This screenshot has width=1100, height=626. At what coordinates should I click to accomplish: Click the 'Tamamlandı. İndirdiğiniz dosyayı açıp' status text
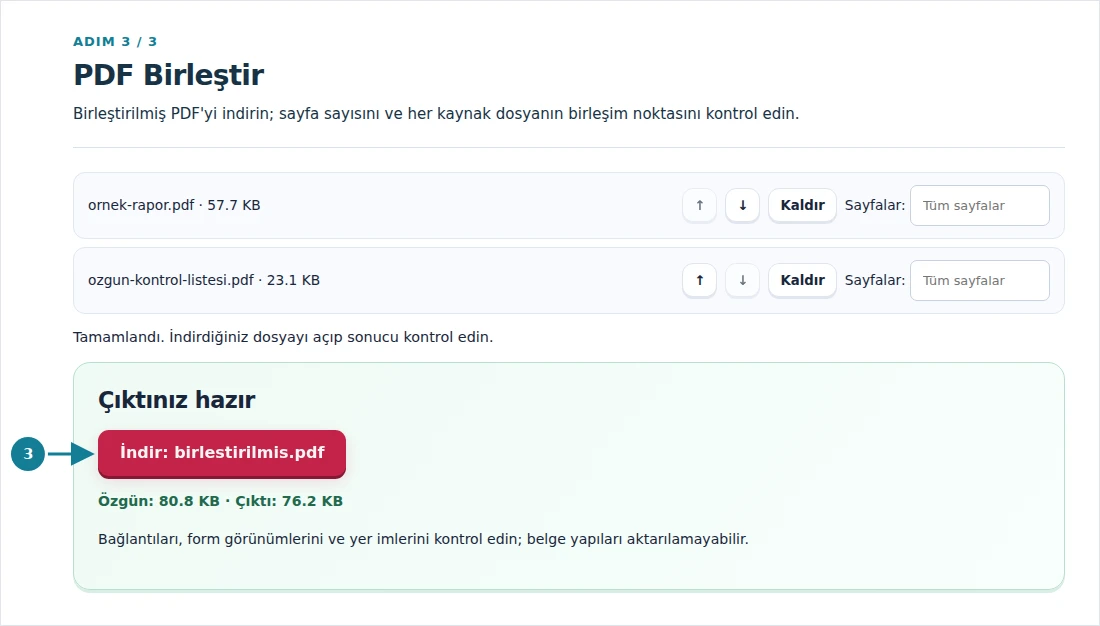click(x=283, y=337)
